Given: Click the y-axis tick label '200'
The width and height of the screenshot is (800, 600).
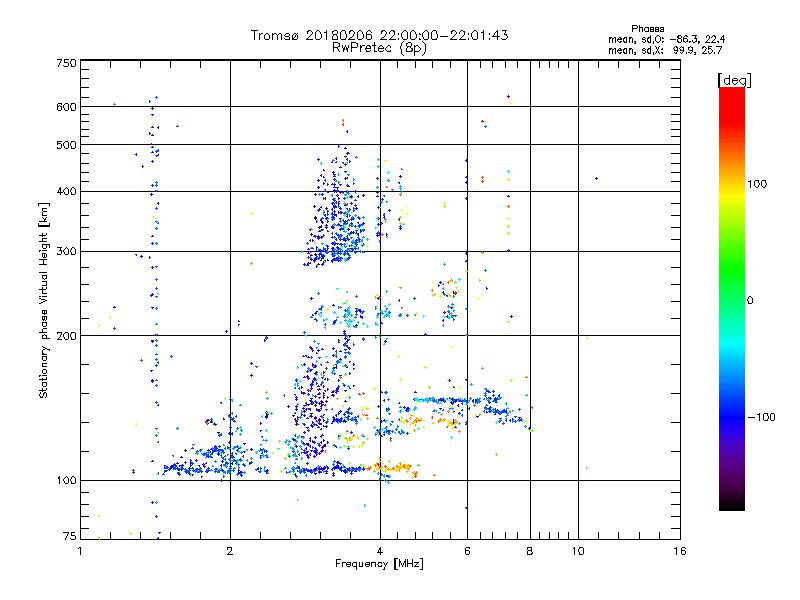Looking at the screenshot, I should 66,336.
